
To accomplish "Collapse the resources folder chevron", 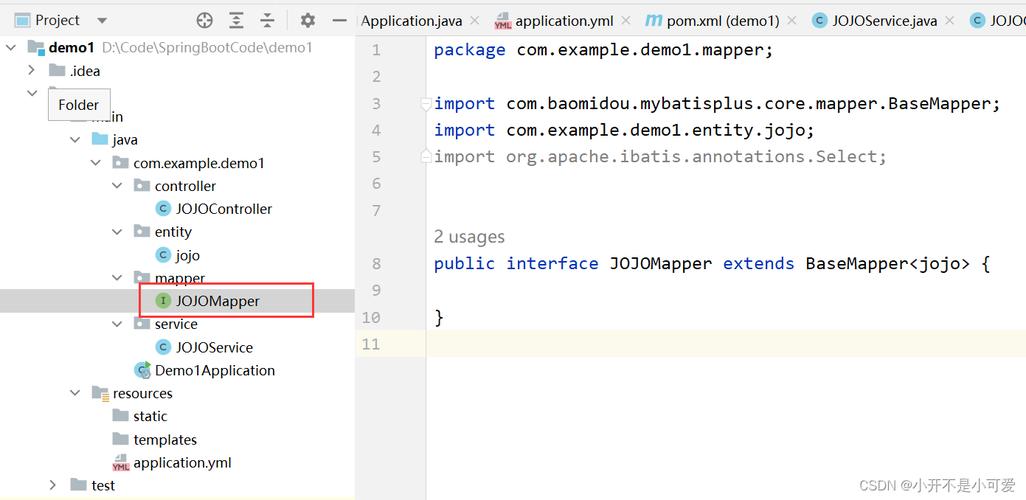I will click(75, 393).
